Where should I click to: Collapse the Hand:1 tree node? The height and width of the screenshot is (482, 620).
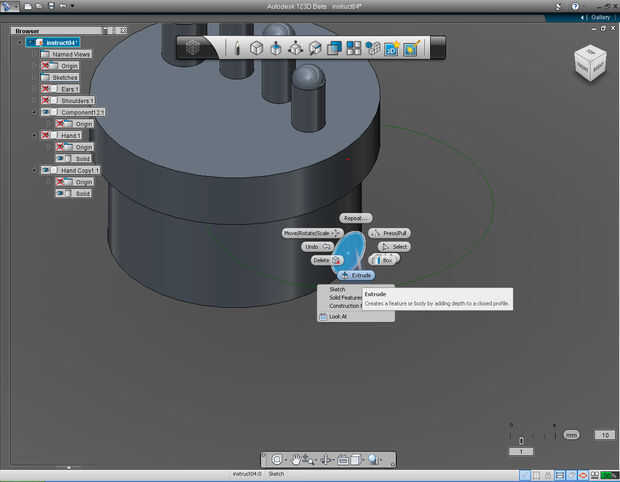(34, 135)
